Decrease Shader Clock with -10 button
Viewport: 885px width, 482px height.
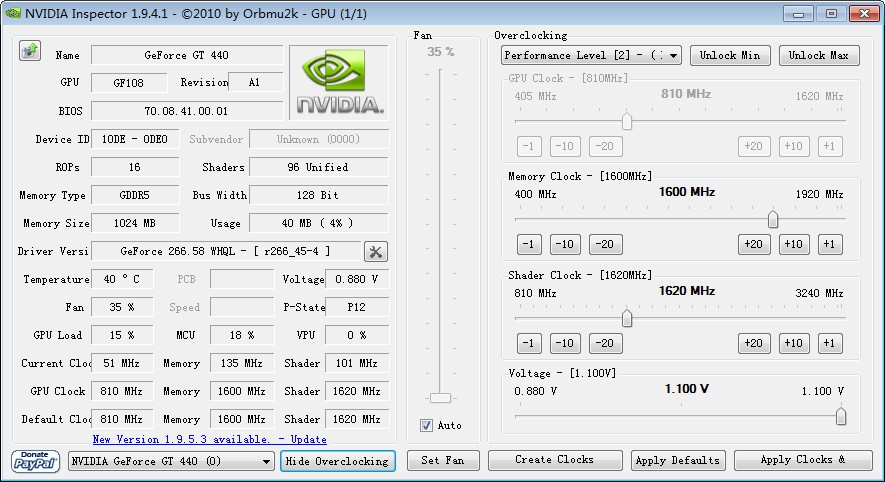565,343
